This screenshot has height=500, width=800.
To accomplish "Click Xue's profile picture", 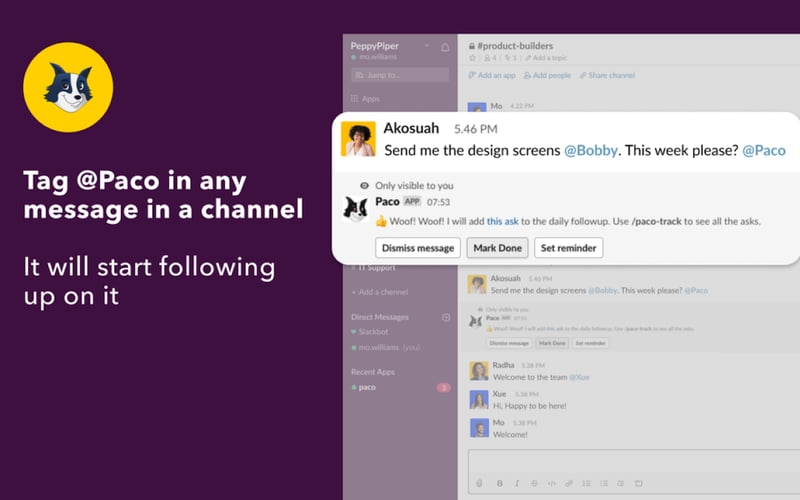I will 479,399.
